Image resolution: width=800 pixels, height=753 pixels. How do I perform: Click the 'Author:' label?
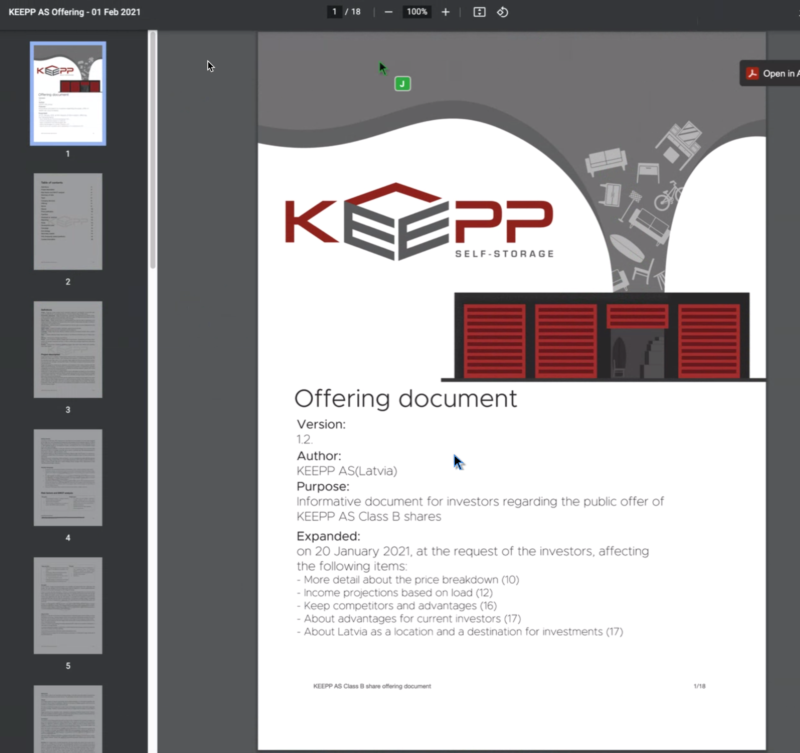pos(319,456)
